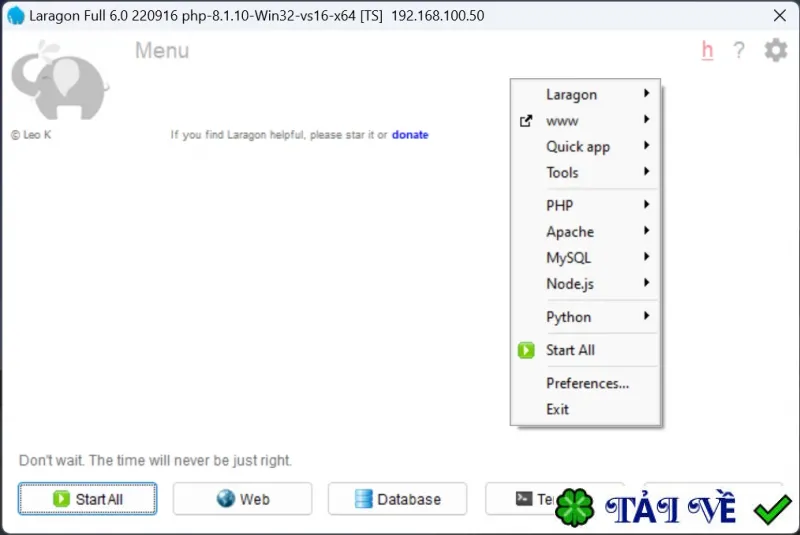The width and height of the screenshot is (800, 535).
Task: Click the database stack icon
Action: pos(363,498)
